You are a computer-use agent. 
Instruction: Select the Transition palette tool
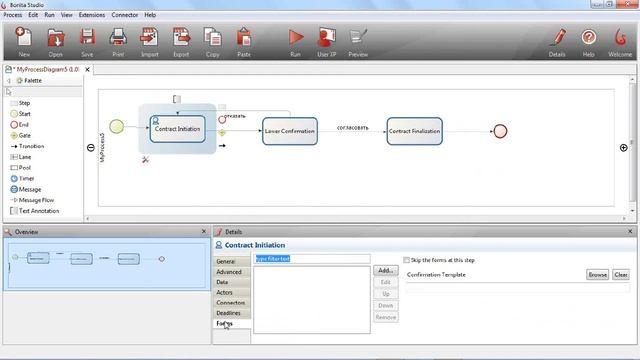(27, 146)
